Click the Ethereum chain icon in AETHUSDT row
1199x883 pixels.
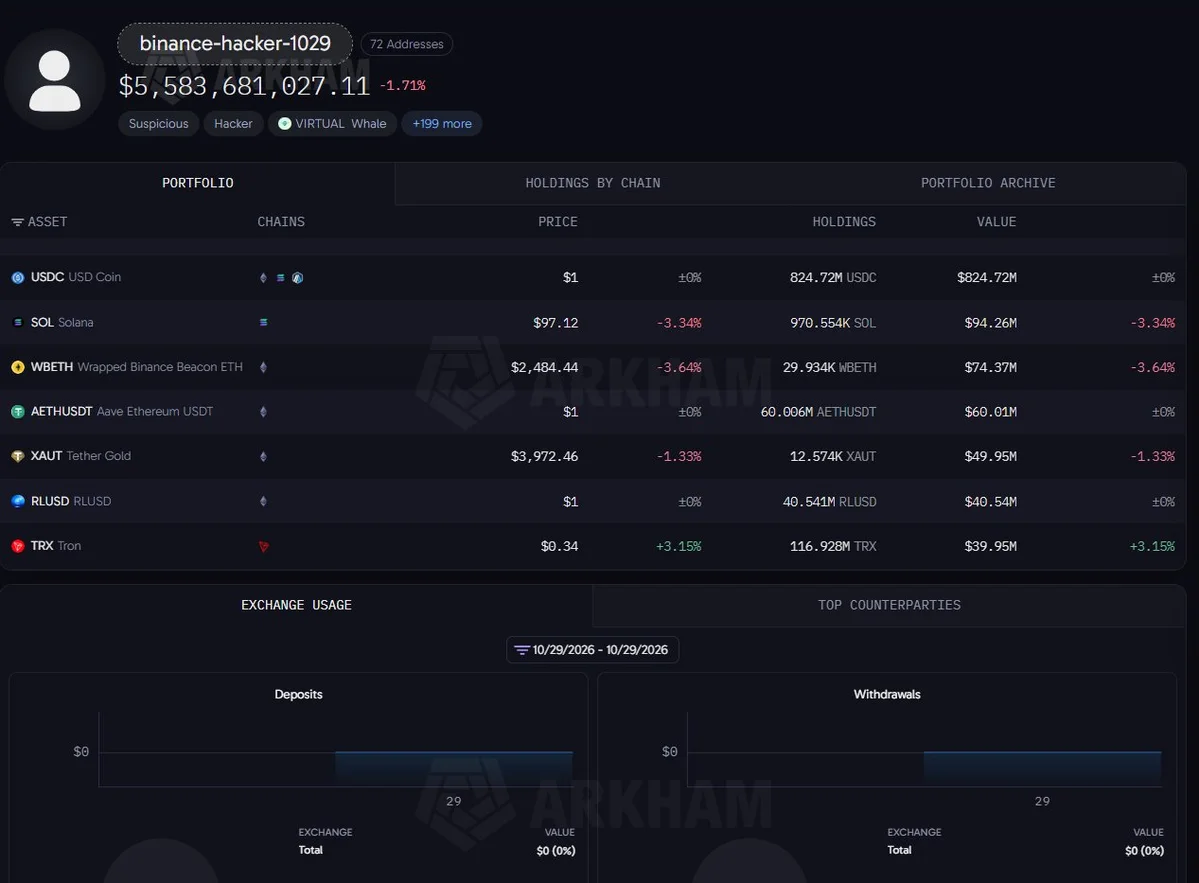pyautogui.click(x=263, y=411)
